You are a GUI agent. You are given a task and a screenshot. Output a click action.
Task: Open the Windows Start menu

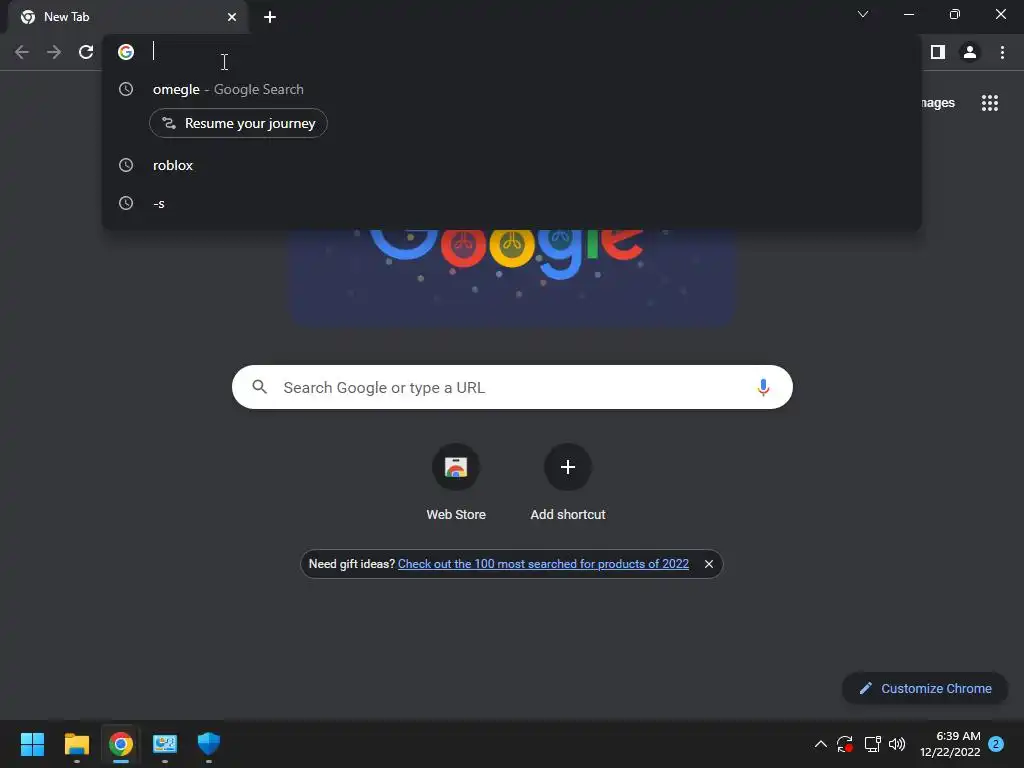(32, 744)
